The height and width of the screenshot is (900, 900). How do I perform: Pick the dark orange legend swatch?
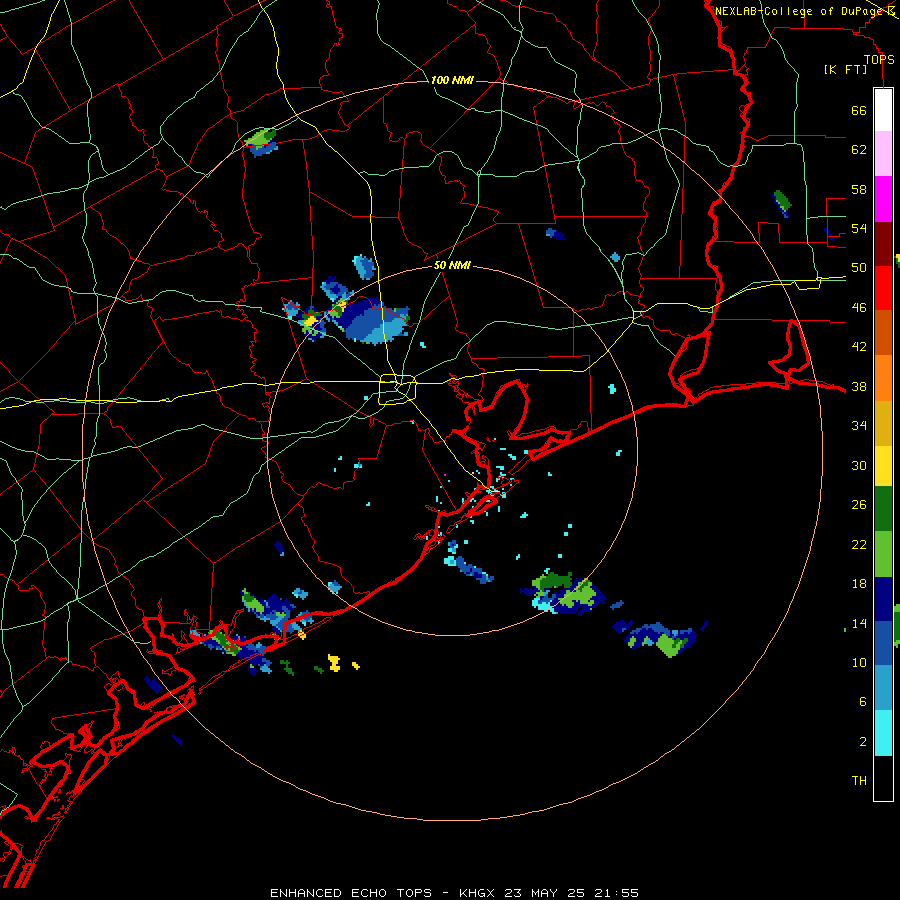click(883, 333)
